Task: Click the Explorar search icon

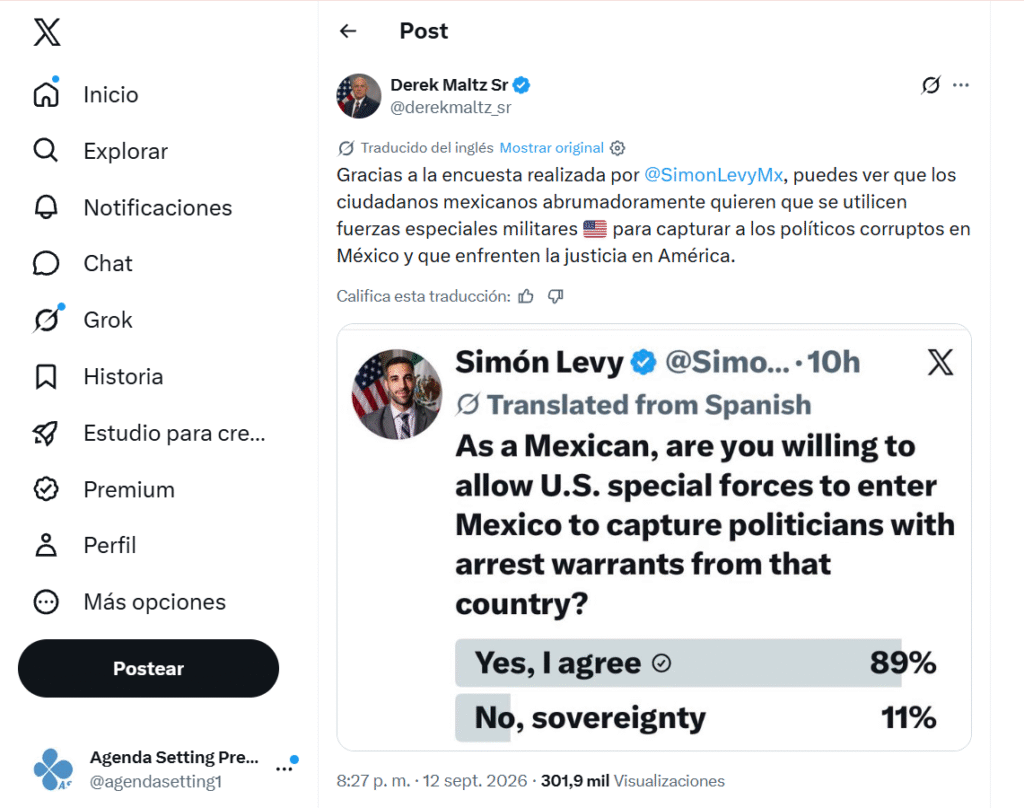Action: tap(46, 151)
